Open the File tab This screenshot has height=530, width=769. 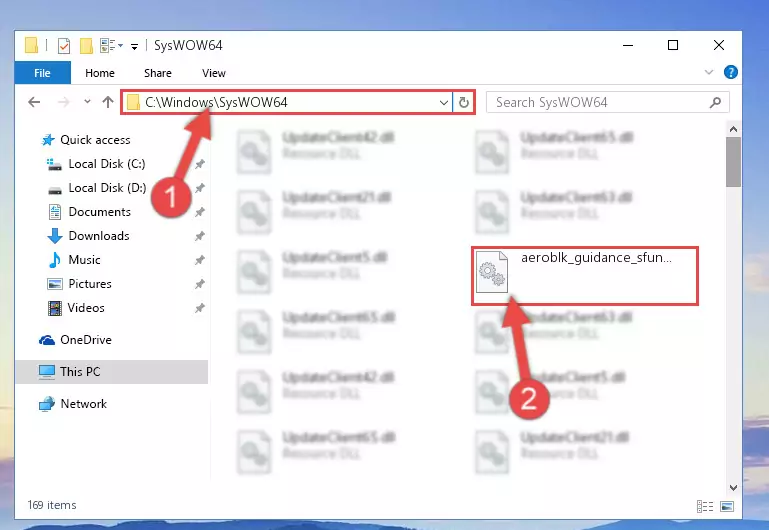(42, 73)
